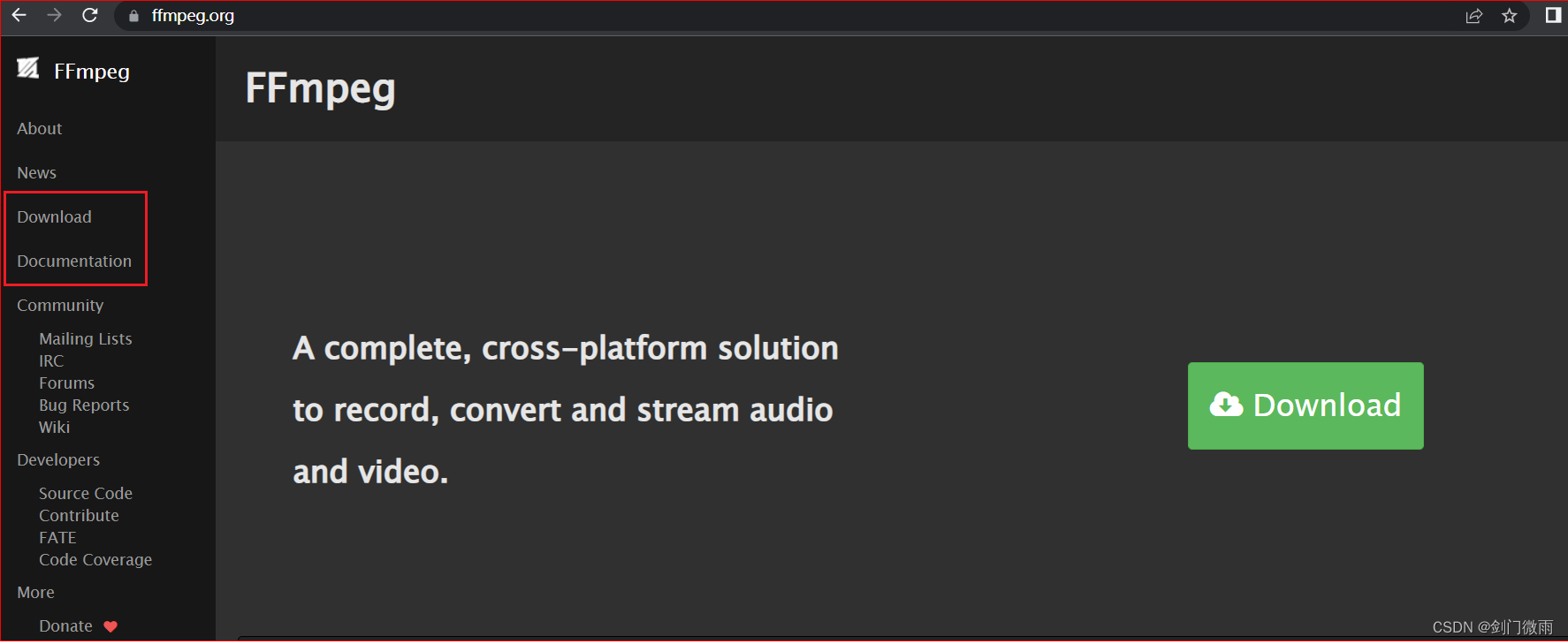Click the green Download button
The width and height of the screenshot is (1568, 644).
1305,405
